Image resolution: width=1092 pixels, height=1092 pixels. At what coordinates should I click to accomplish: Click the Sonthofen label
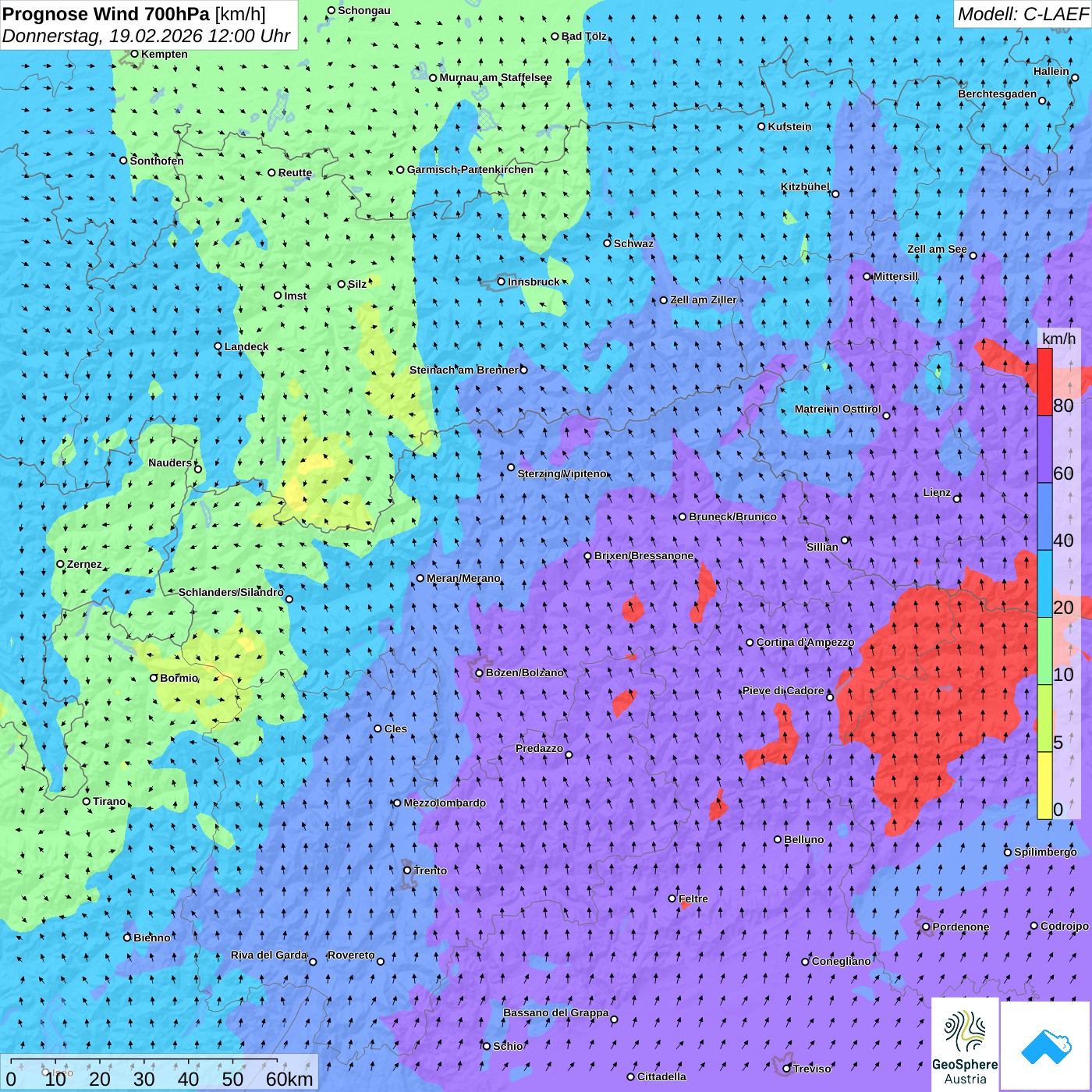[157, 161]
